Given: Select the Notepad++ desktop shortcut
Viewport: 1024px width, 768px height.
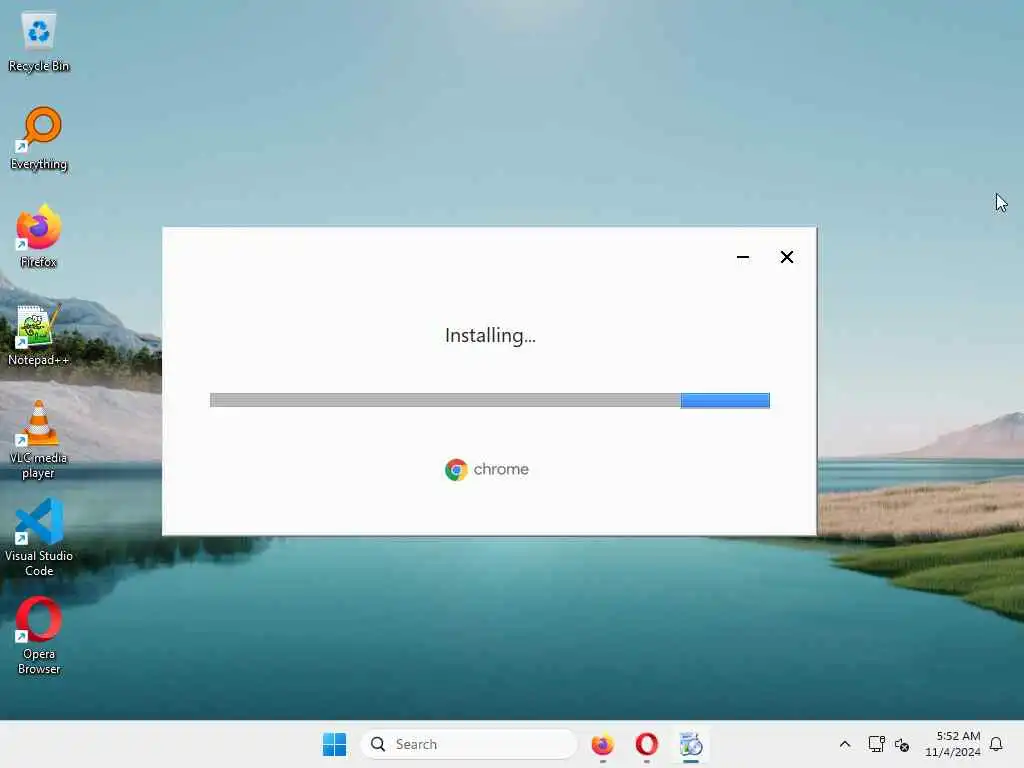Looking at the screenshot, I should [x=39, y=334].
